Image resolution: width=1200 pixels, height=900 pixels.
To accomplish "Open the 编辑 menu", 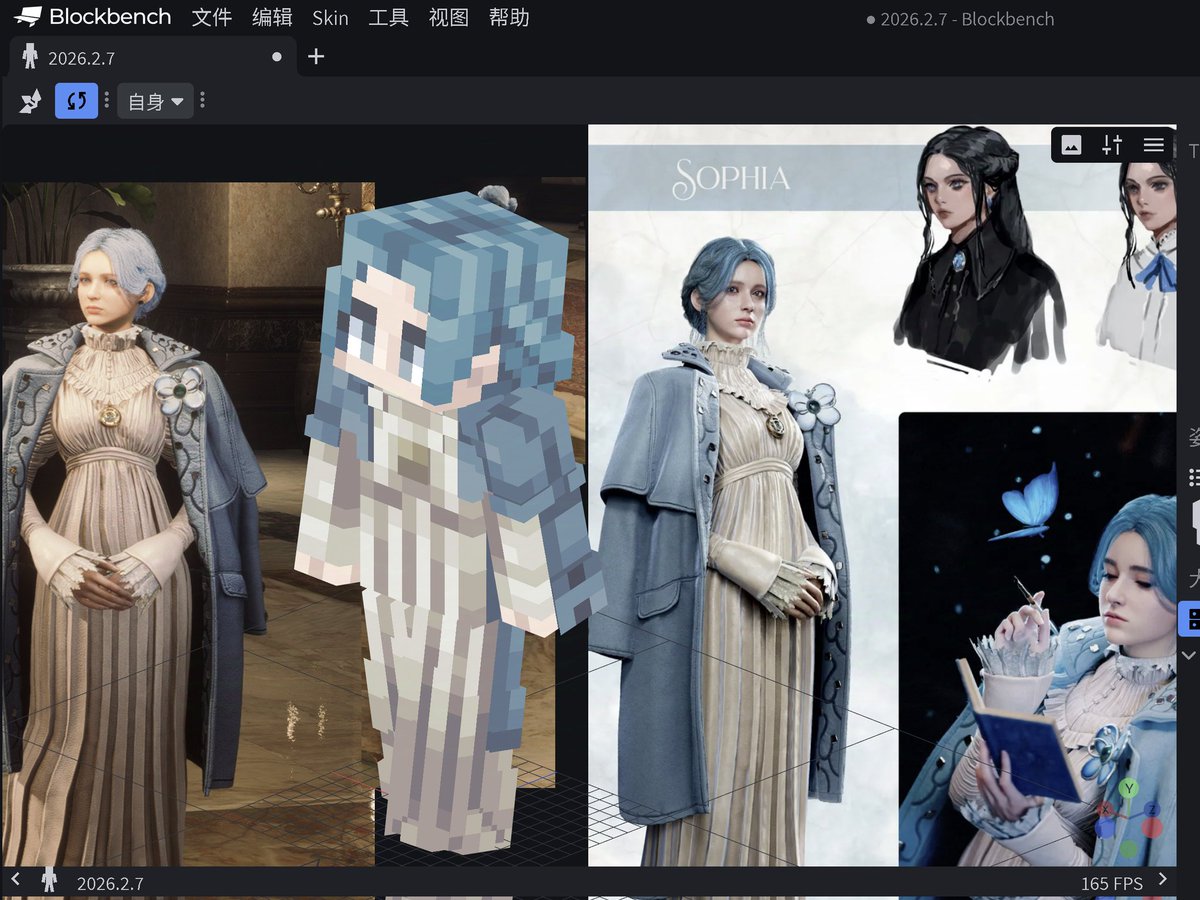I will coord(272,17).
